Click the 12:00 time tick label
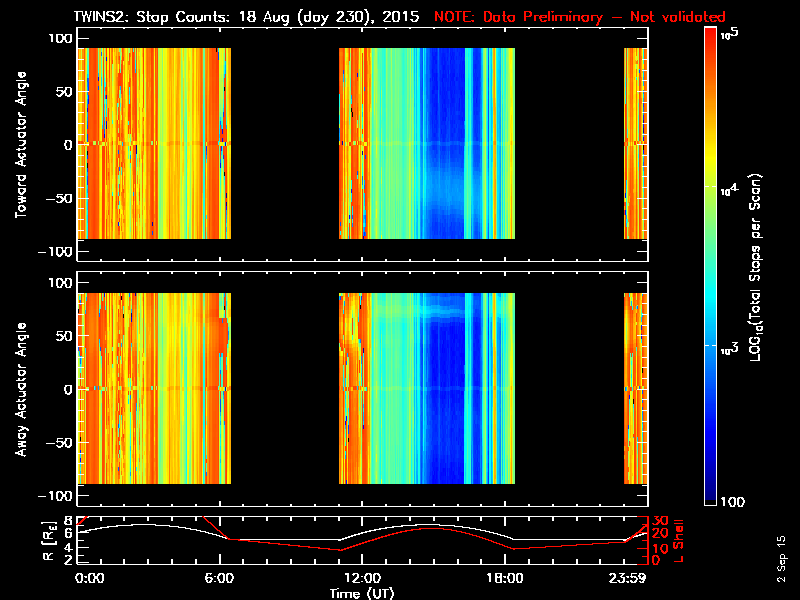Screen dimensions: 800x600 (x=361, y=578)
